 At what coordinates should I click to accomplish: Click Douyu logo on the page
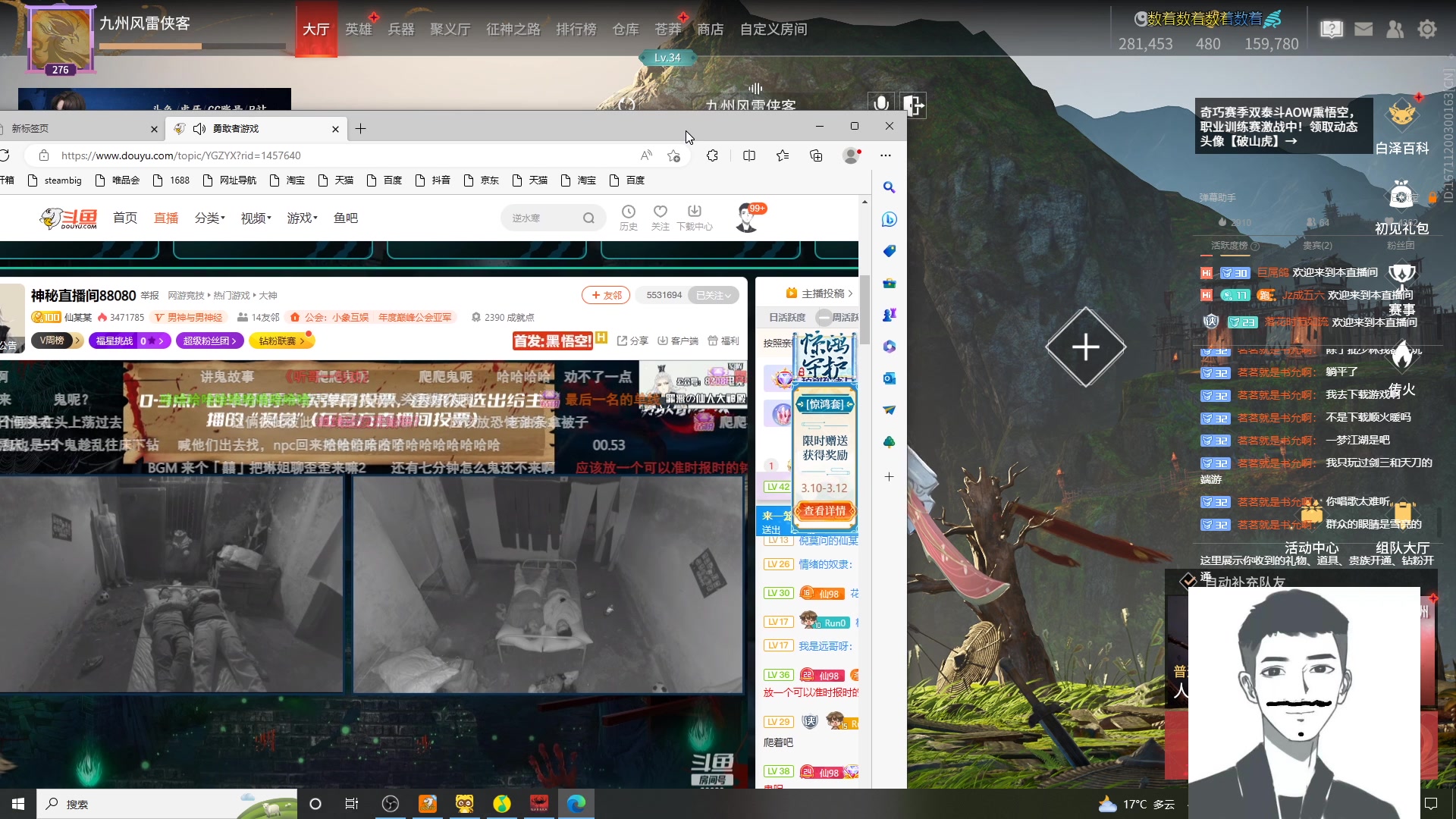69,218
